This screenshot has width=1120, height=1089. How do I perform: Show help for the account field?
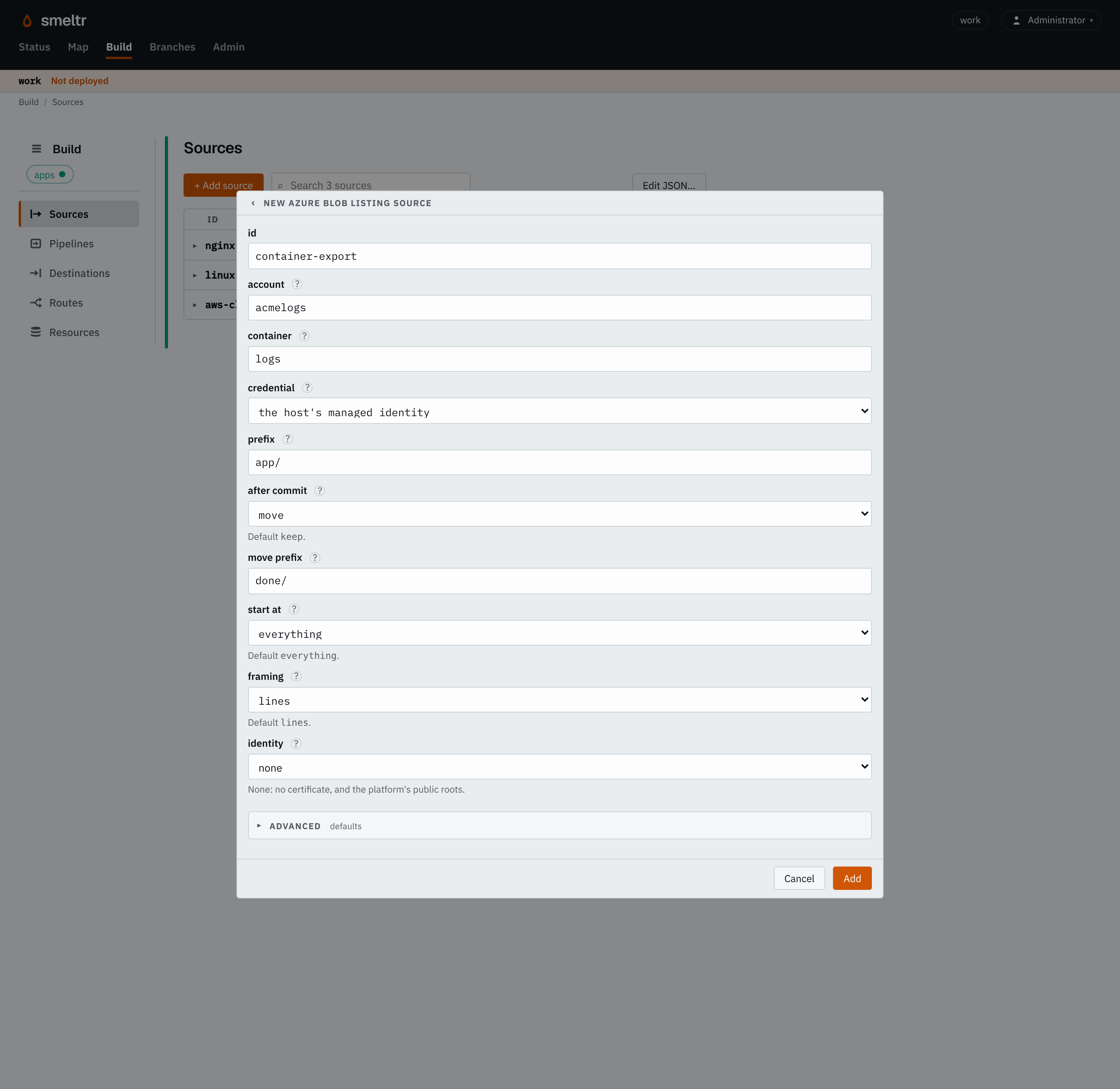coord(297,284)
